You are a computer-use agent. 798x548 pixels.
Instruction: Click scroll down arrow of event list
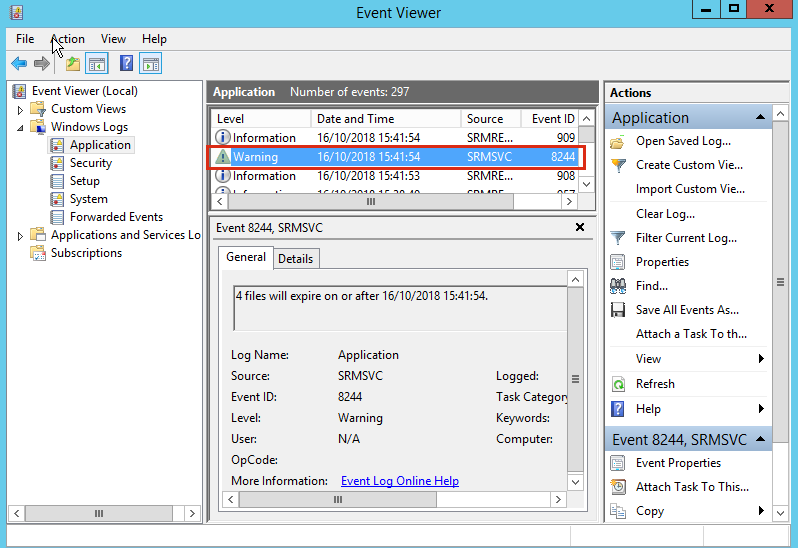point(586,184)
